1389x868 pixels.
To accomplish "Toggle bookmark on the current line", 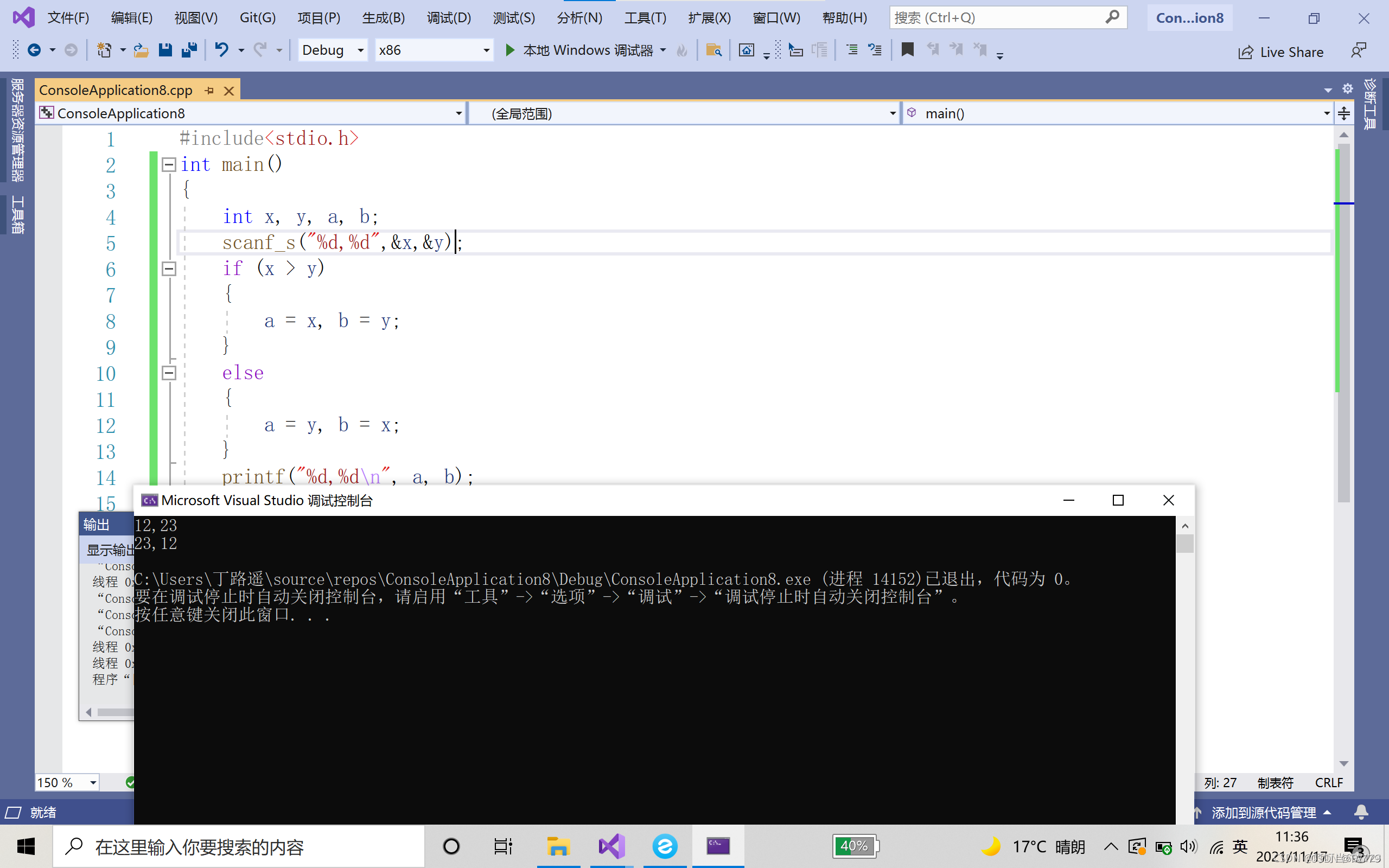I will 907,50.
